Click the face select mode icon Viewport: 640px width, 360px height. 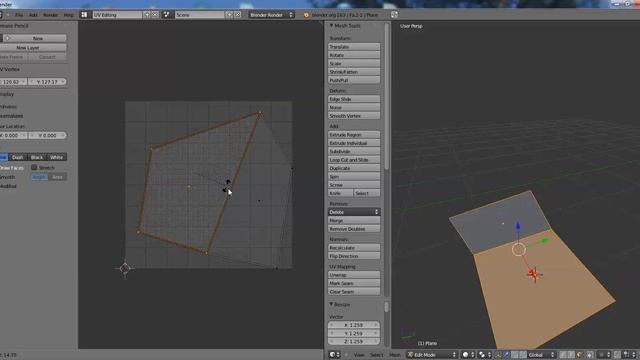pos(580,355)
